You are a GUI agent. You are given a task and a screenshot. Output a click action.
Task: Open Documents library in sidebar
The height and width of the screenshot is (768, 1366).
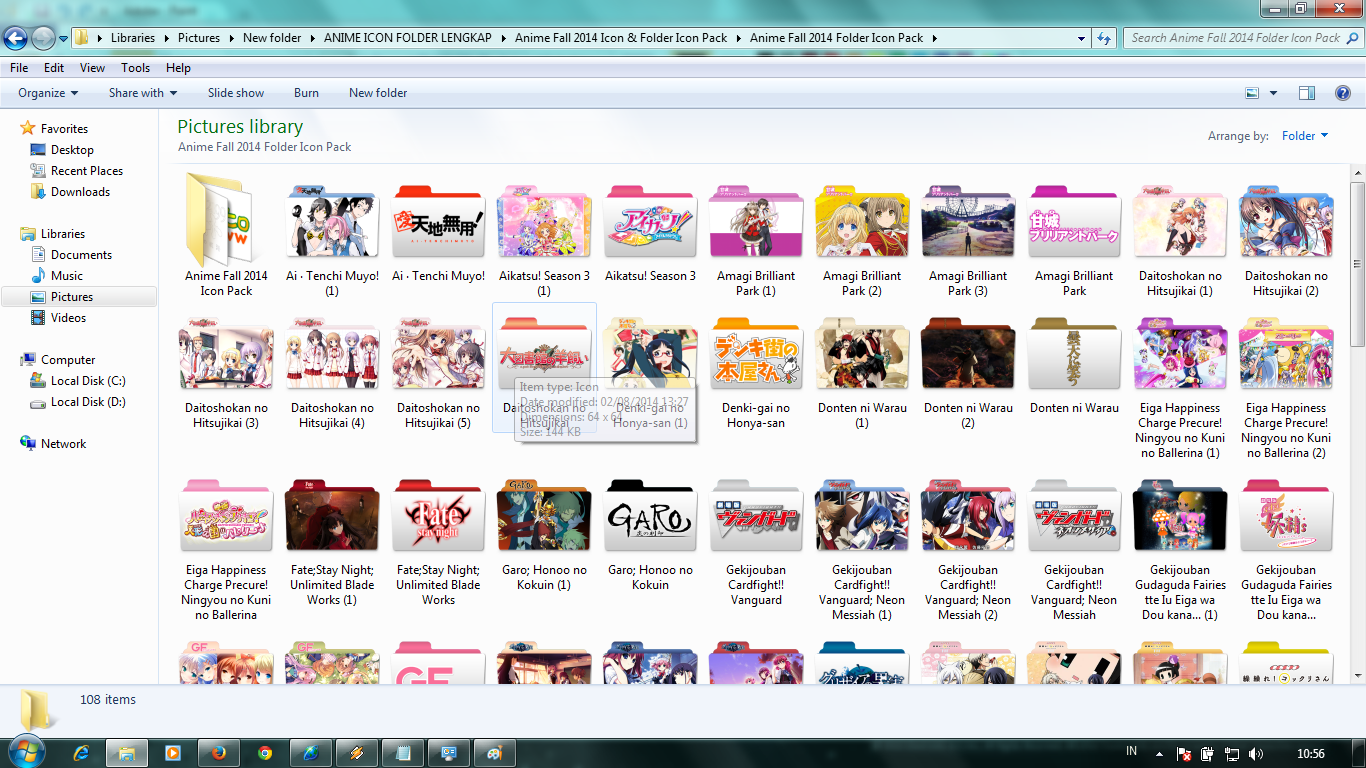point(81,255)
